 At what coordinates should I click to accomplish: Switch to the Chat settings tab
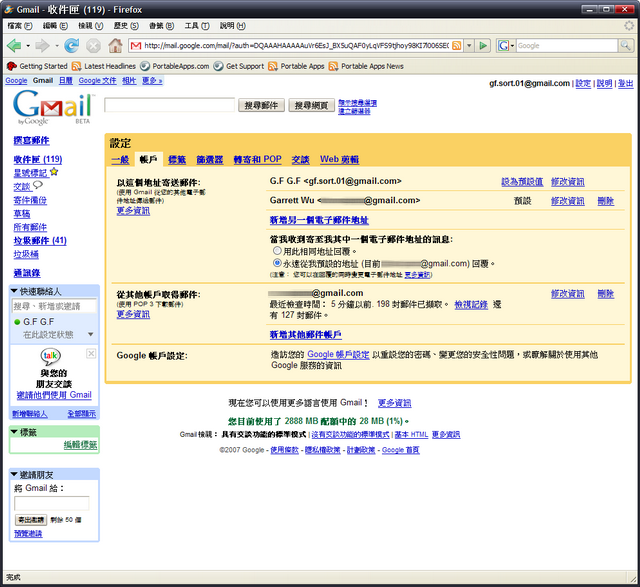pos(300,160)
